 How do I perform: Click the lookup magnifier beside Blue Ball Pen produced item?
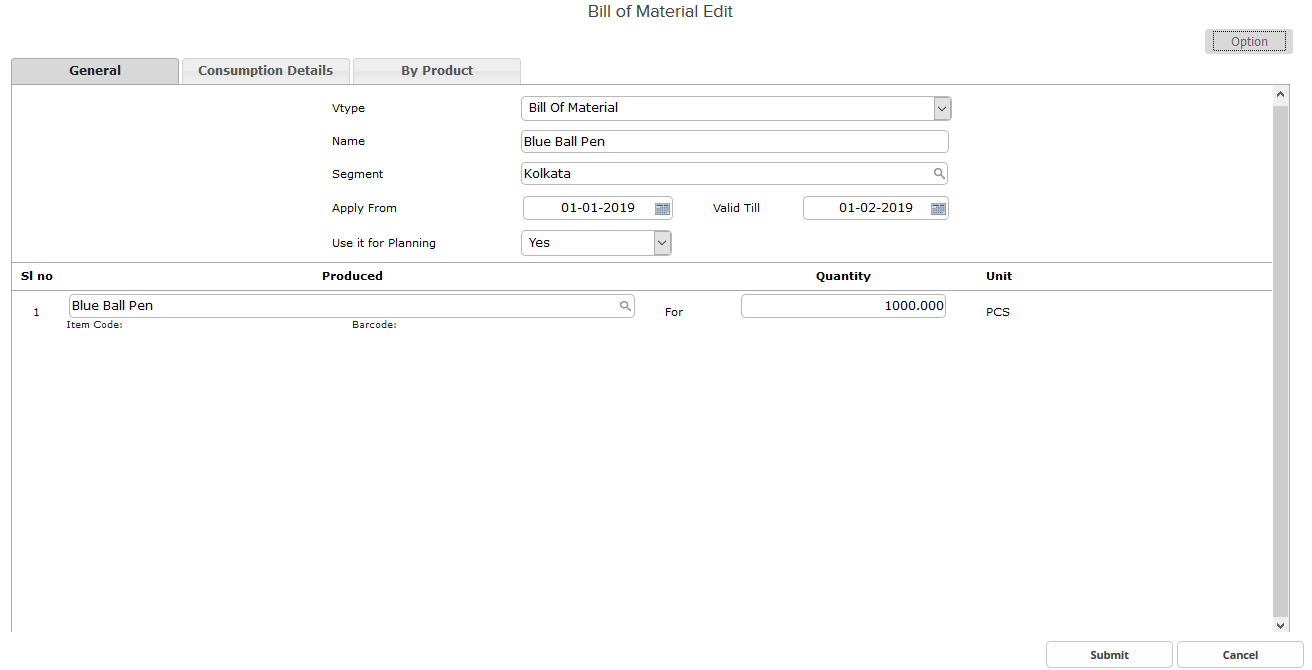coord(625,305)
